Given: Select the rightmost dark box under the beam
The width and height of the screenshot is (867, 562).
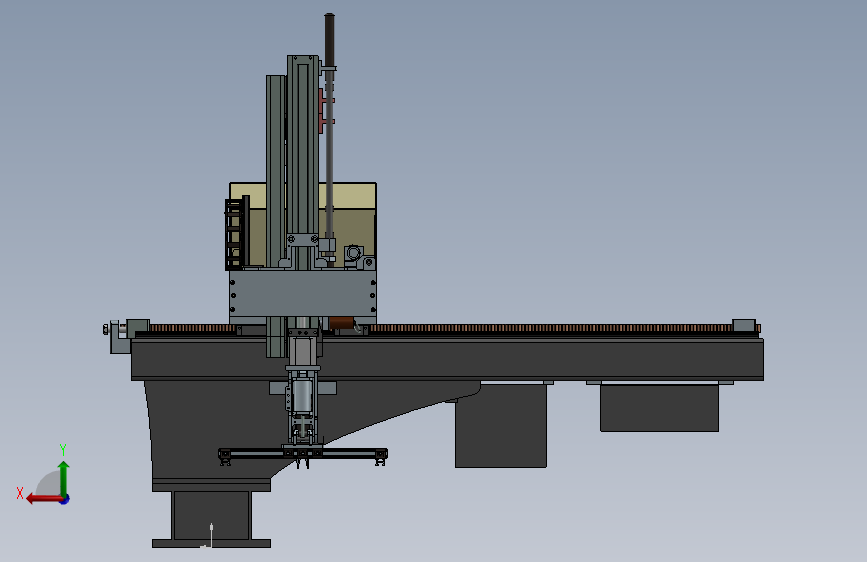Looking at the screenshot, I should [659, 408].
